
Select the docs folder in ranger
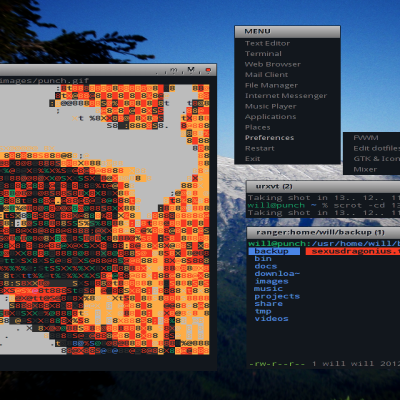(266, 266)
